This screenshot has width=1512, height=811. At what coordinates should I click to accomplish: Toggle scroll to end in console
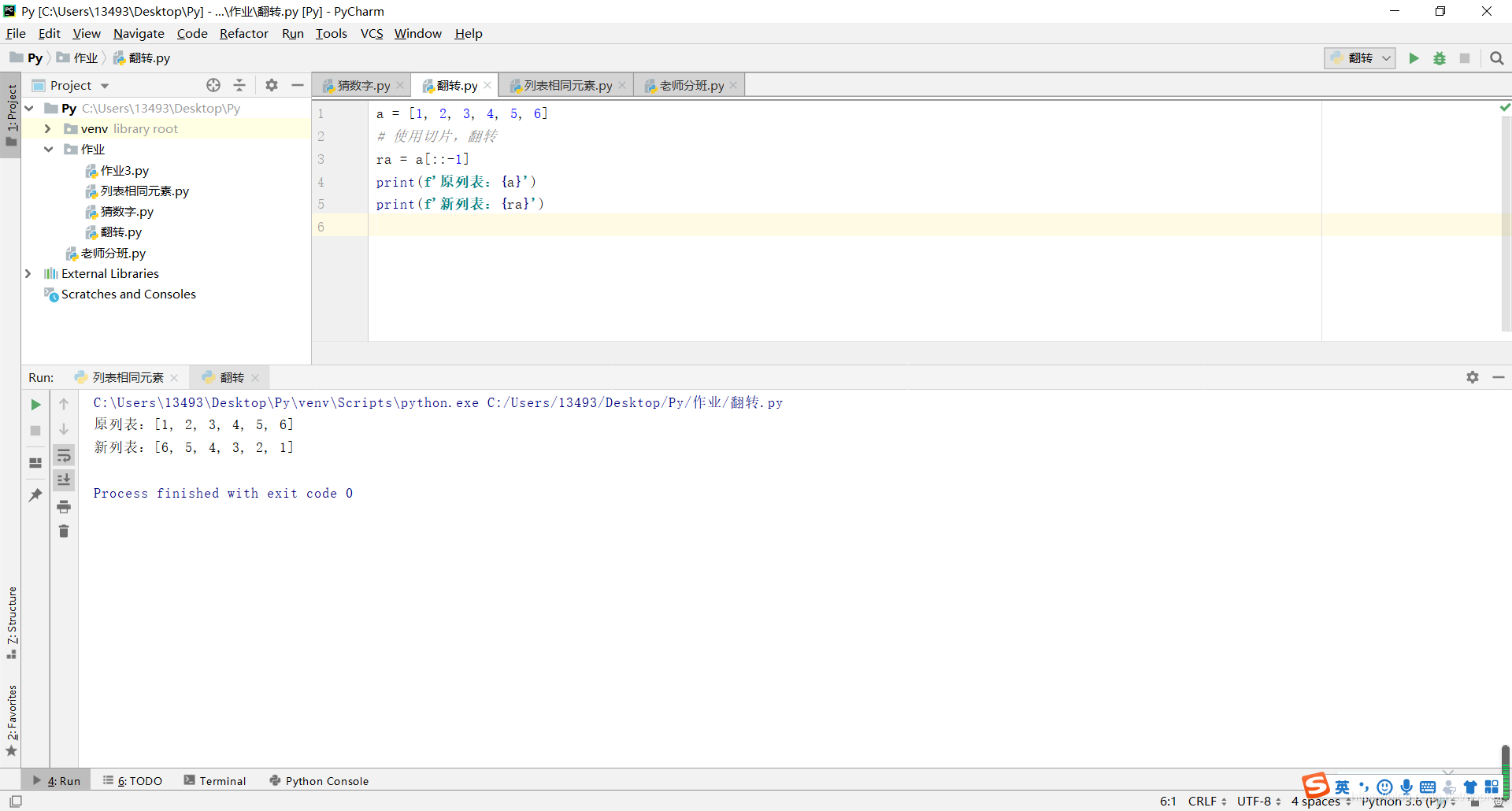[x=64, y=480]
